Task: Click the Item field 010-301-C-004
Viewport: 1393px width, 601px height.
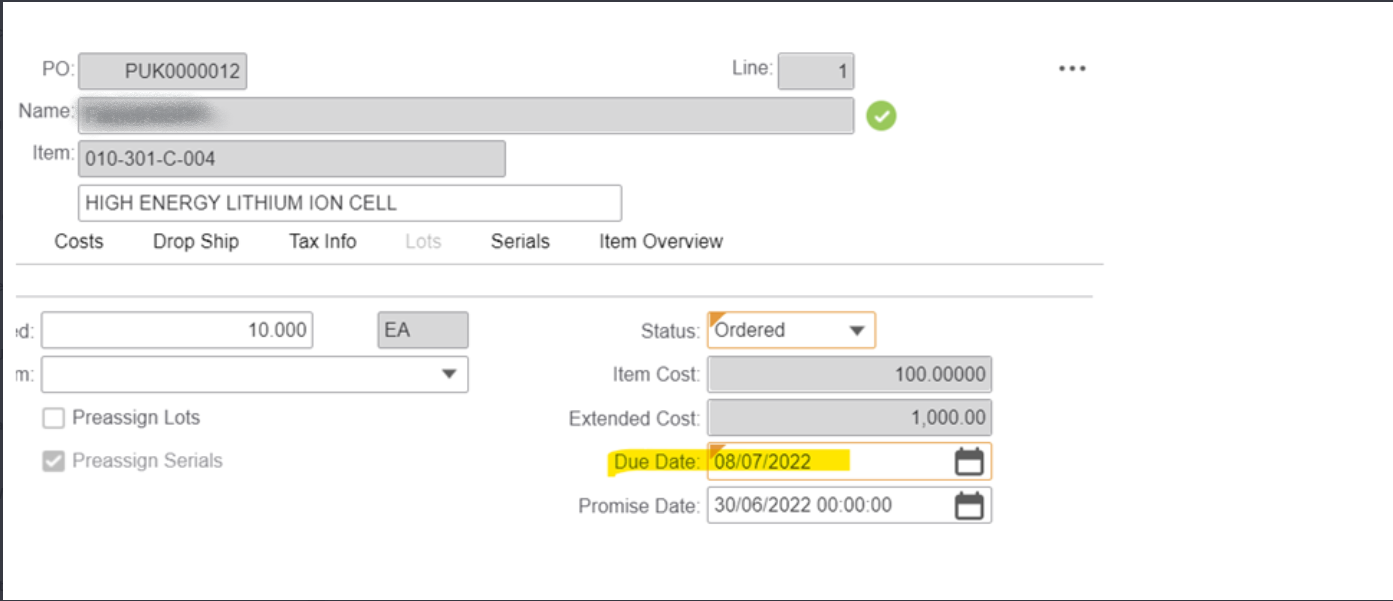Action: 291,159
